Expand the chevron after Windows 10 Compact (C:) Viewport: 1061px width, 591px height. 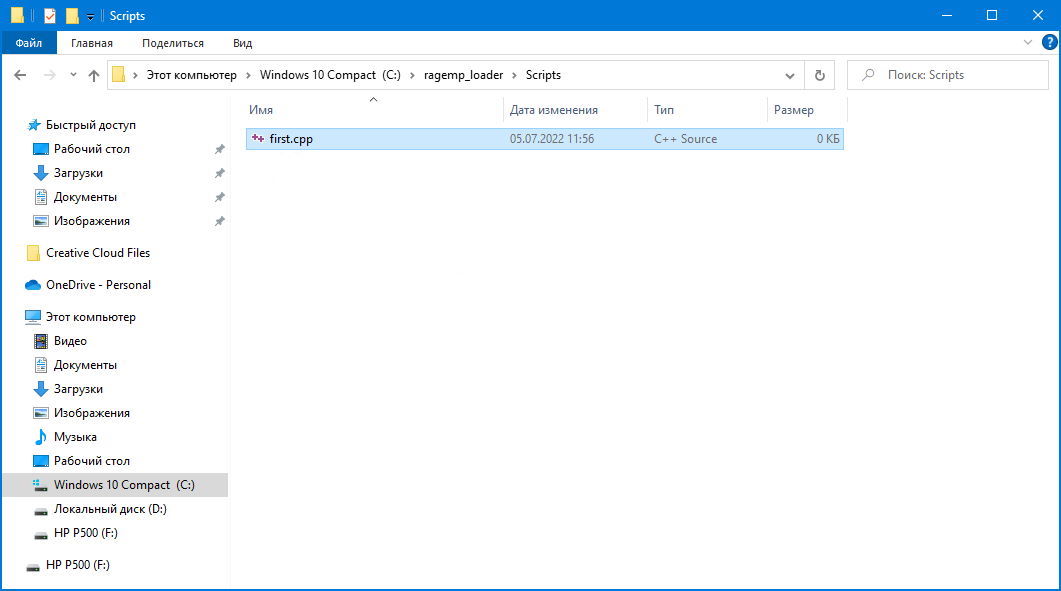[x=412, y=75]
